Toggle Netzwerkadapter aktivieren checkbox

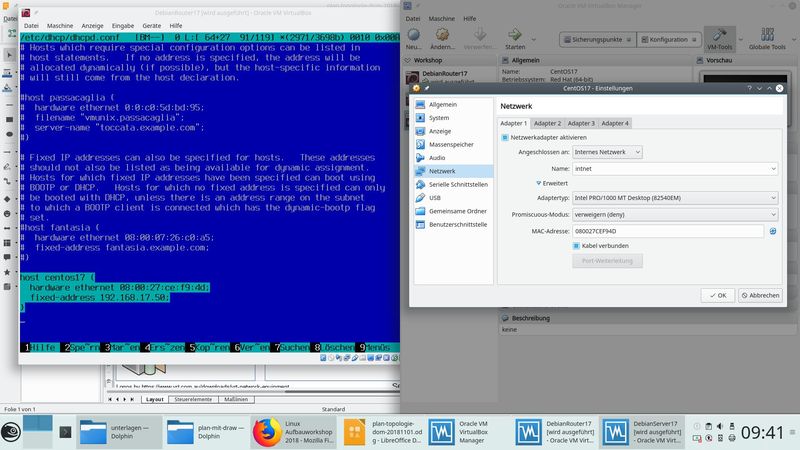point(505,137)
